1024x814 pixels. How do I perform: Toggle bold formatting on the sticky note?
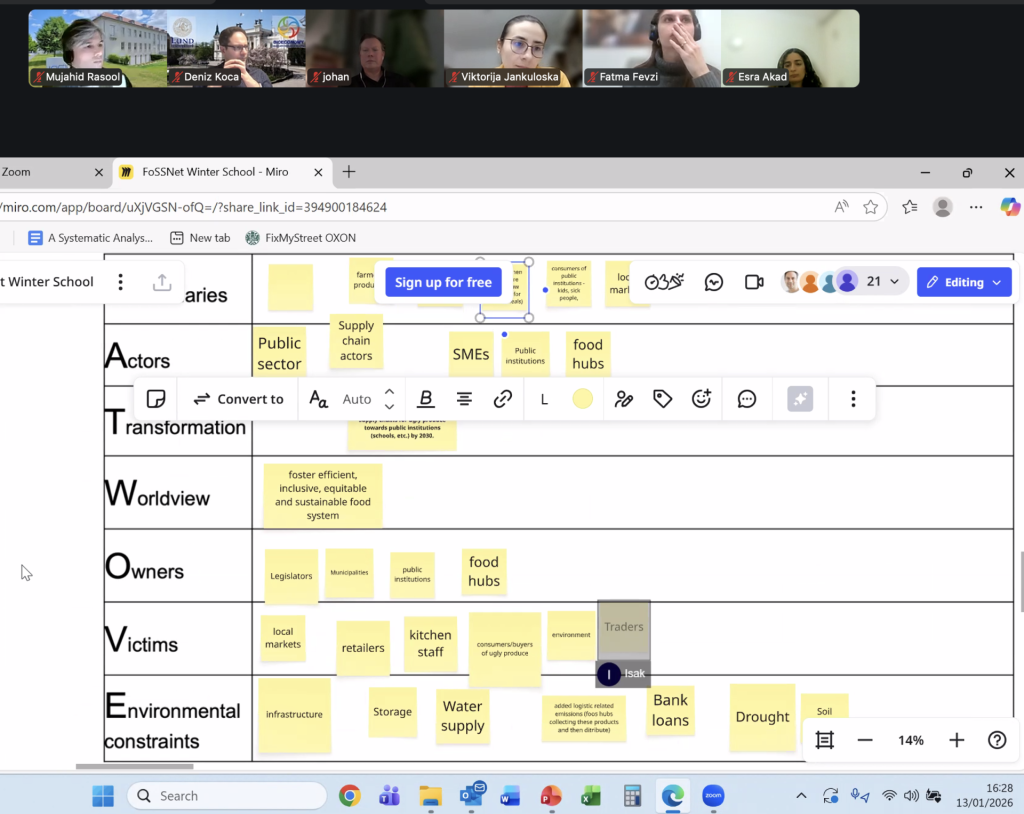click(426, 399)
